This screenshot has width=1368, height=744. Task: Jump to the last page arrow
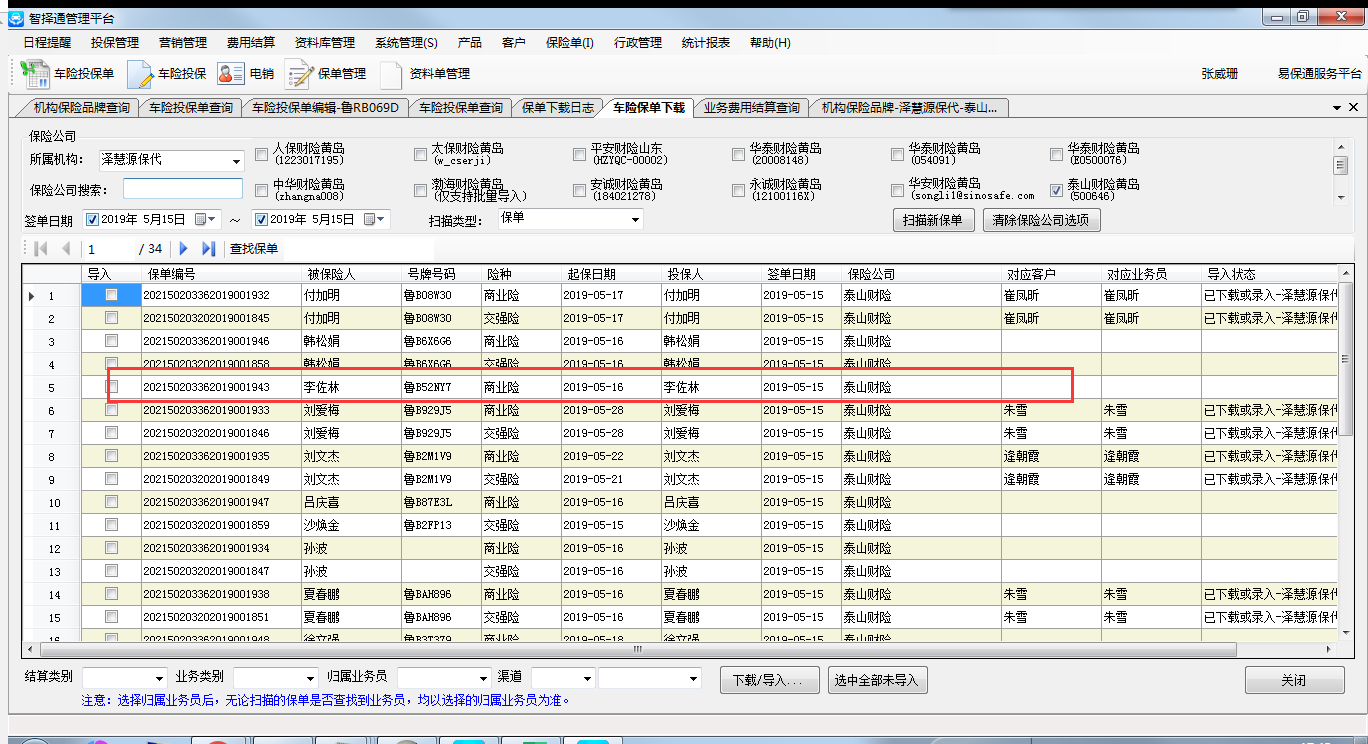pyautogui.click(x=208, y=248)
